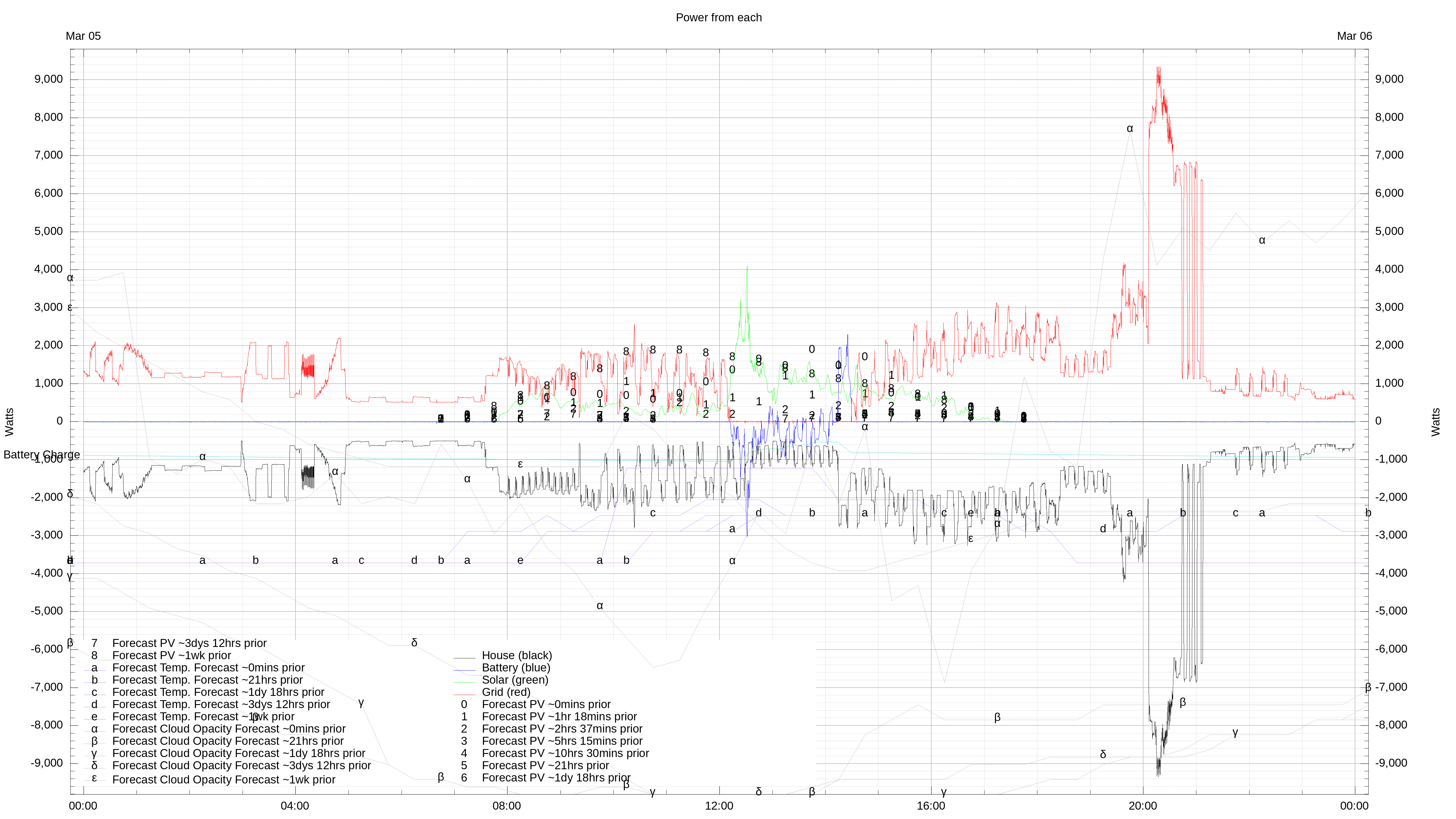Select legend "Forecast PV ~3dys 12hrs prior"
Viewport: 1456px width, 819px height.
point(189,643)
